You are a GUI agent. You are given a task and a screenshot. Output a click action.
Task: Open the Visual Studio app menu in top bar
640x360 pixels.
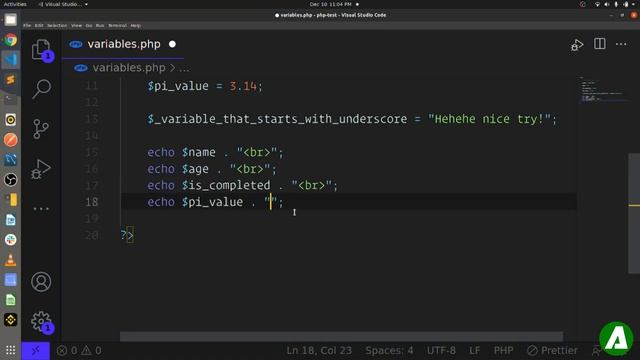click(62, 4)
